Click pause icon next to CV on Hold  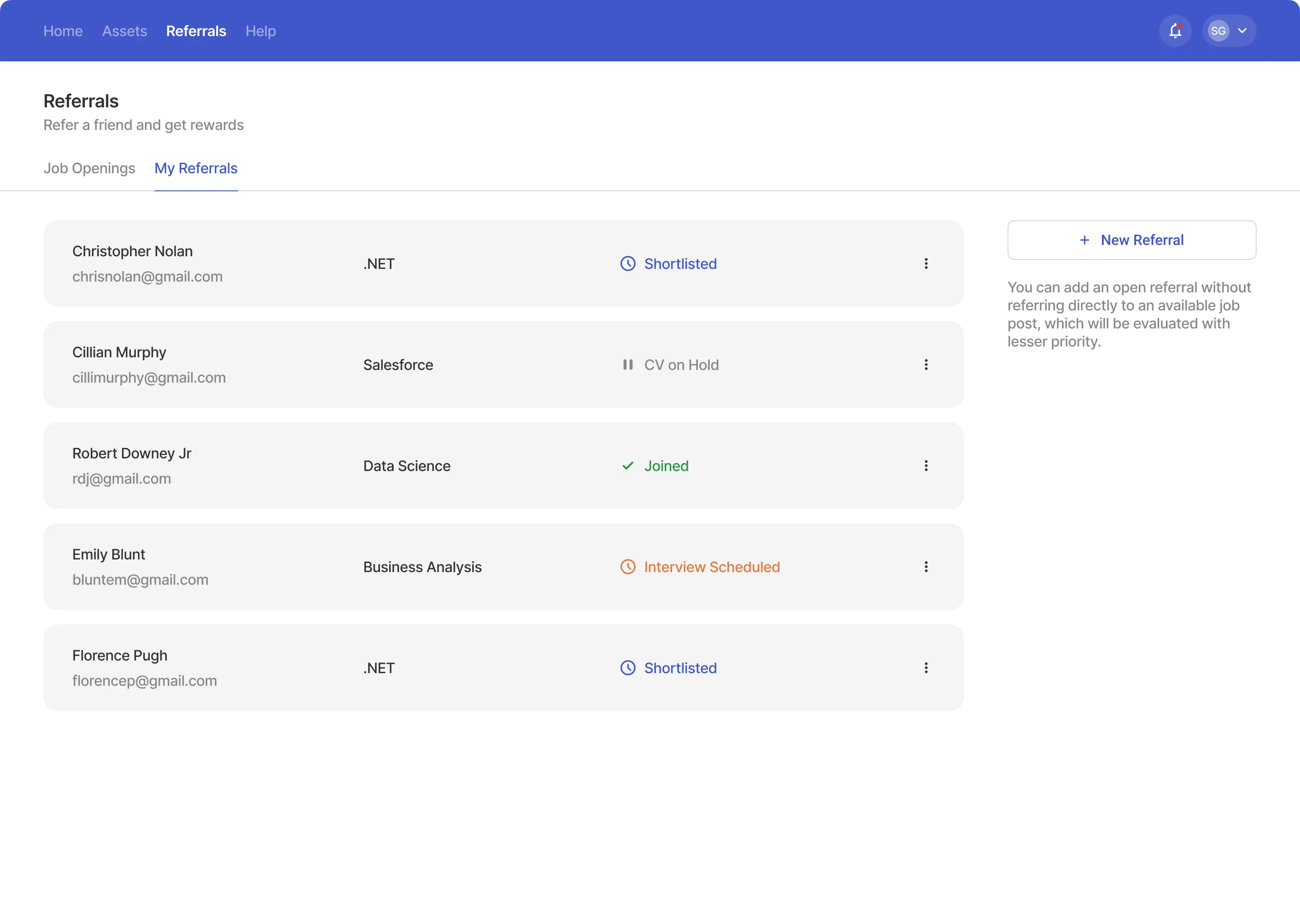[628, 365]
